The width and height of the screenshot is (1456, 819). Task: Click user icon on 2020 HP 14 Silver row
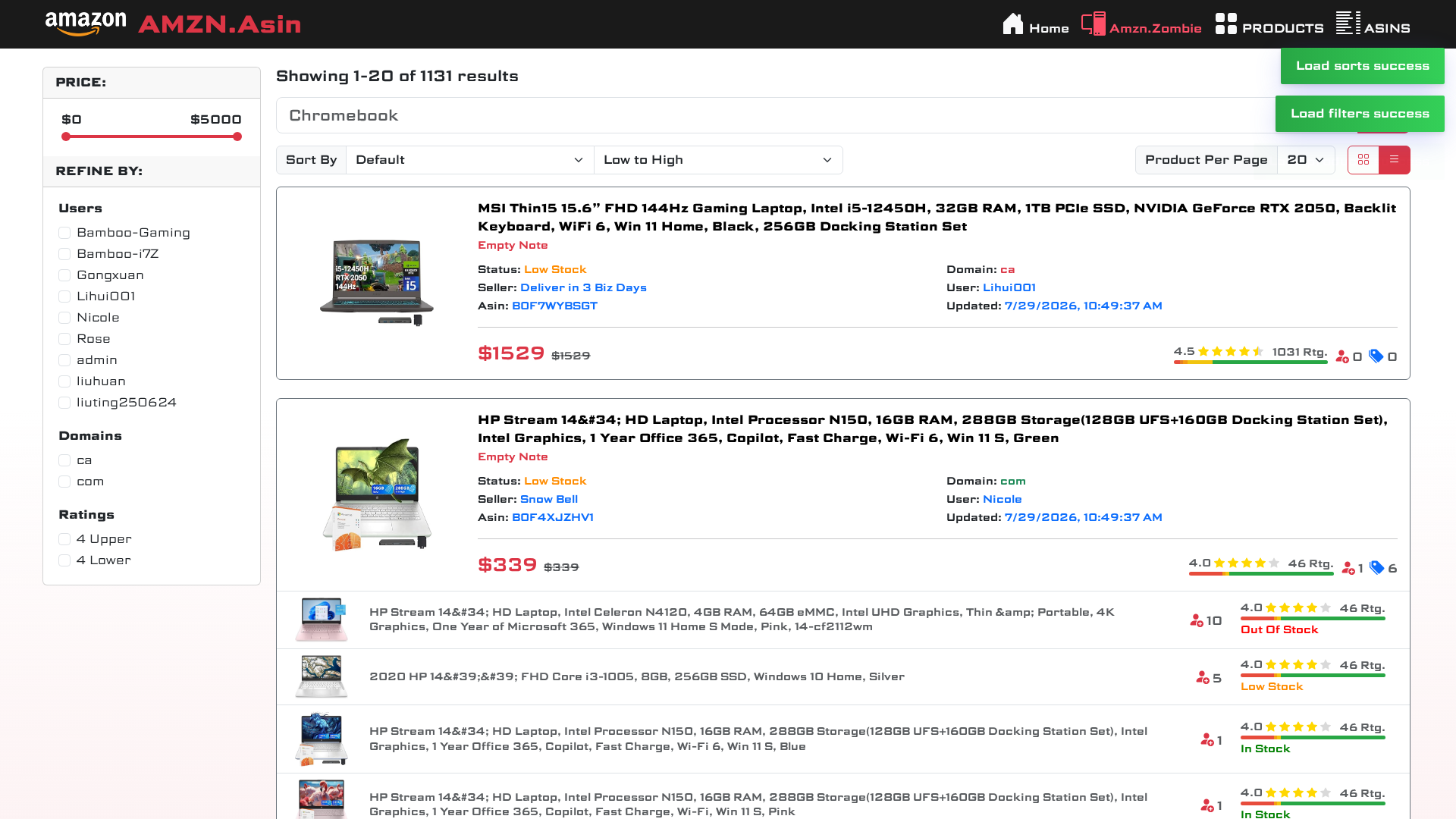pyautogui.click(x=1203, y=678)
